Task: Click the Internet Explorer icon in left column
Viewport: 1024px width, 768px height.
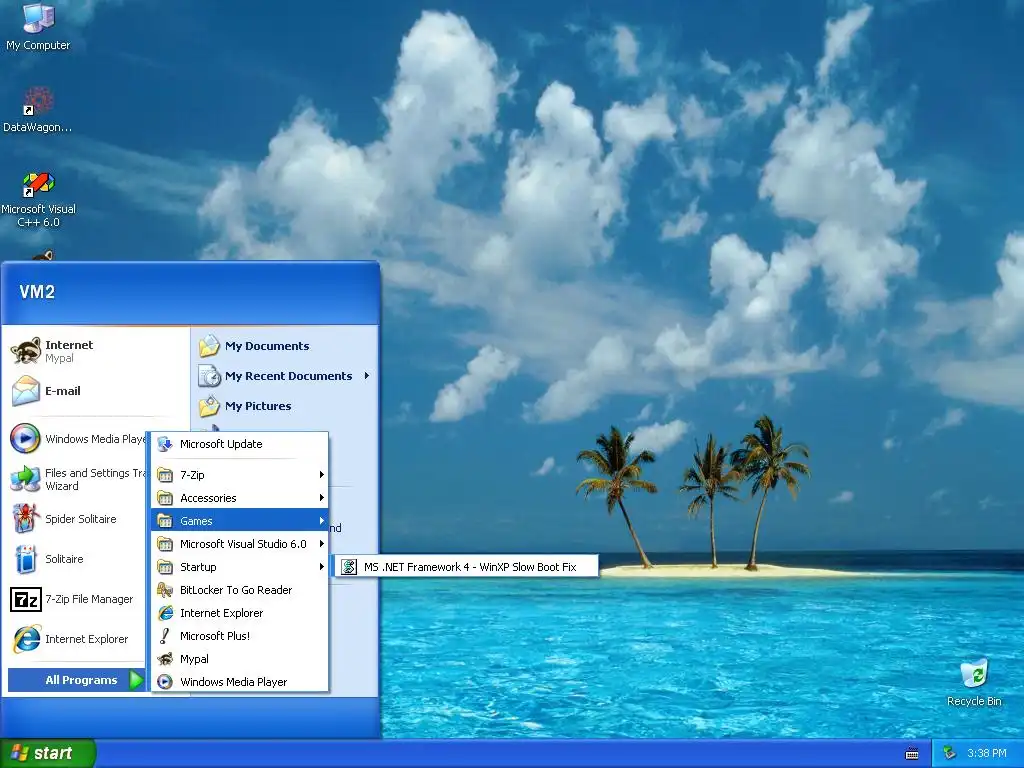Action: click(x=26, y=639)
